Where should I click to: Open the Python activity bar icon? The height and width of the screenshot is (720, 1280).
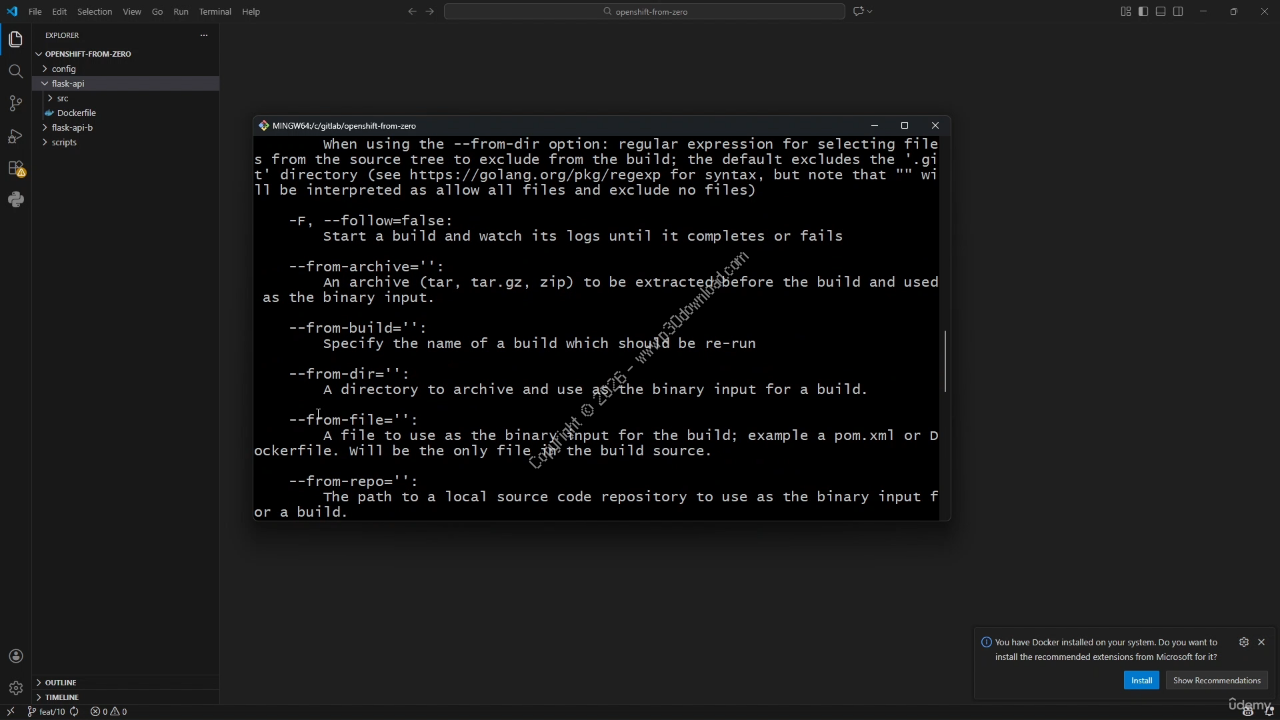15,200
